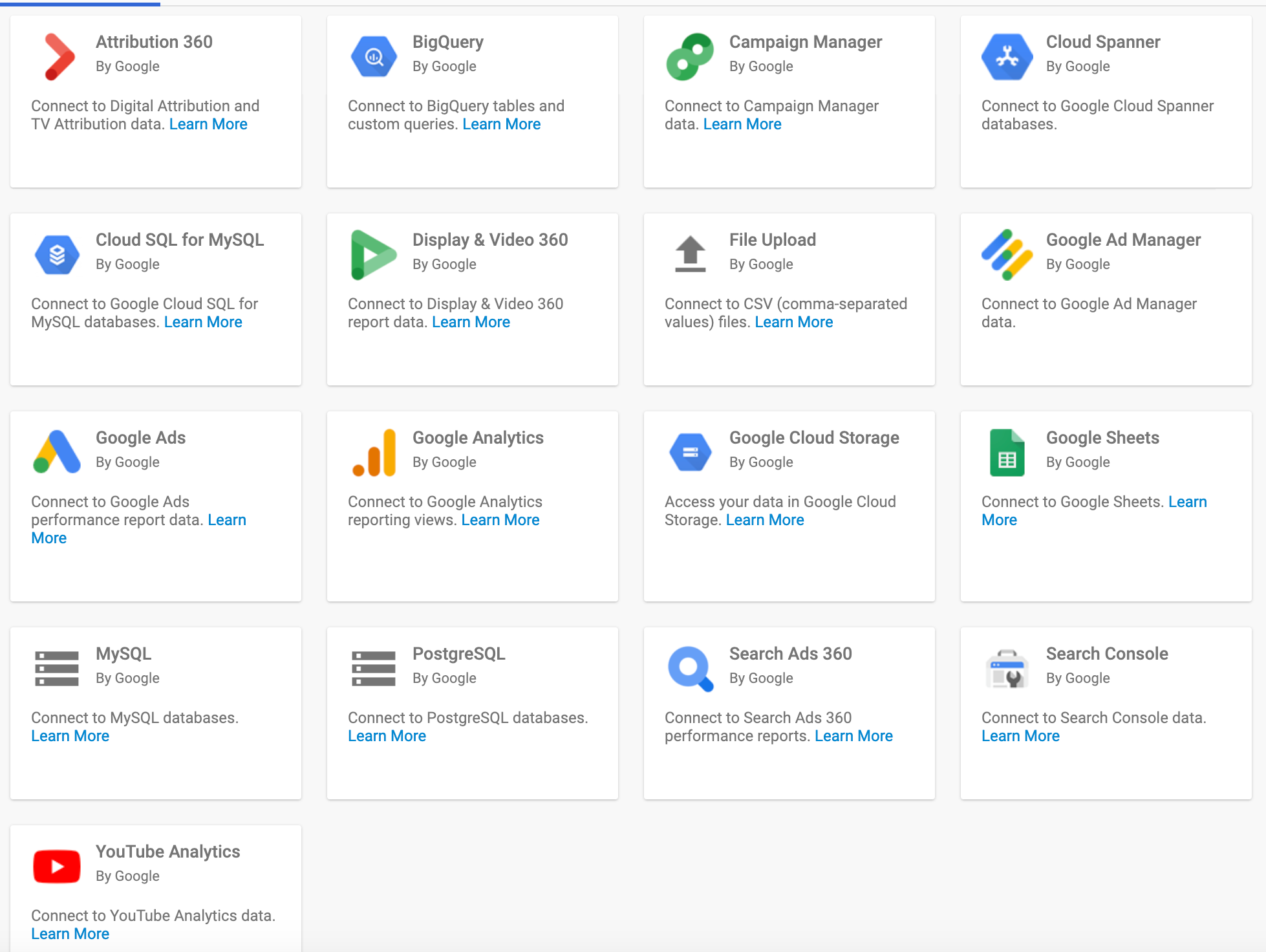The image size is (1266, 952).
Task: Select the Google Sheets icon
Action: pos(1007,451)
